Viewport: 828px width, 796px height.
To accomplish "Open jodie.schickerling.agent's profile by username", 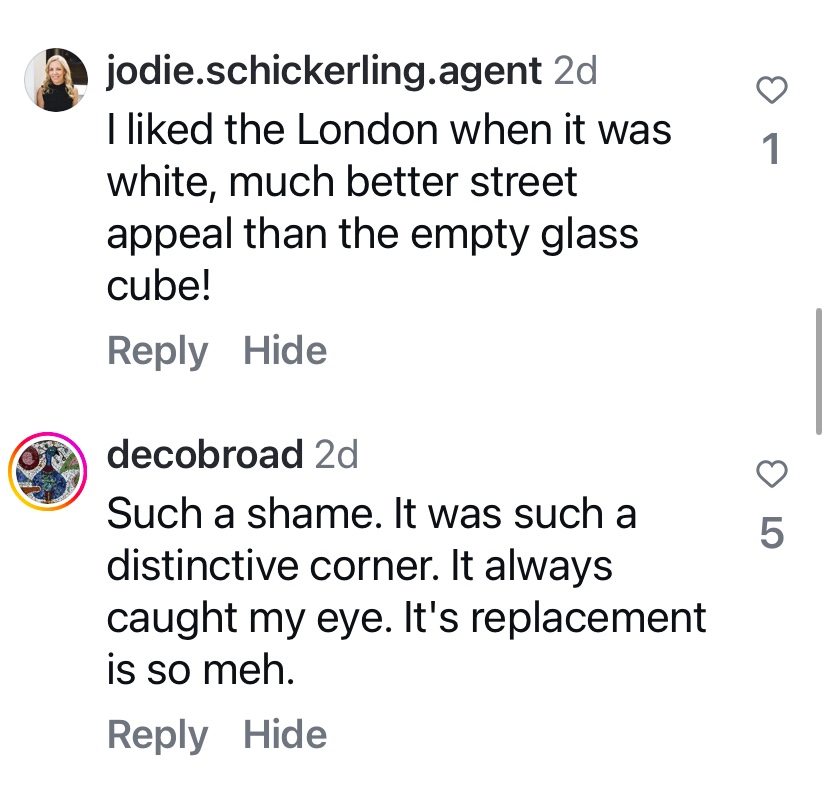I will [x=324, y=71].
